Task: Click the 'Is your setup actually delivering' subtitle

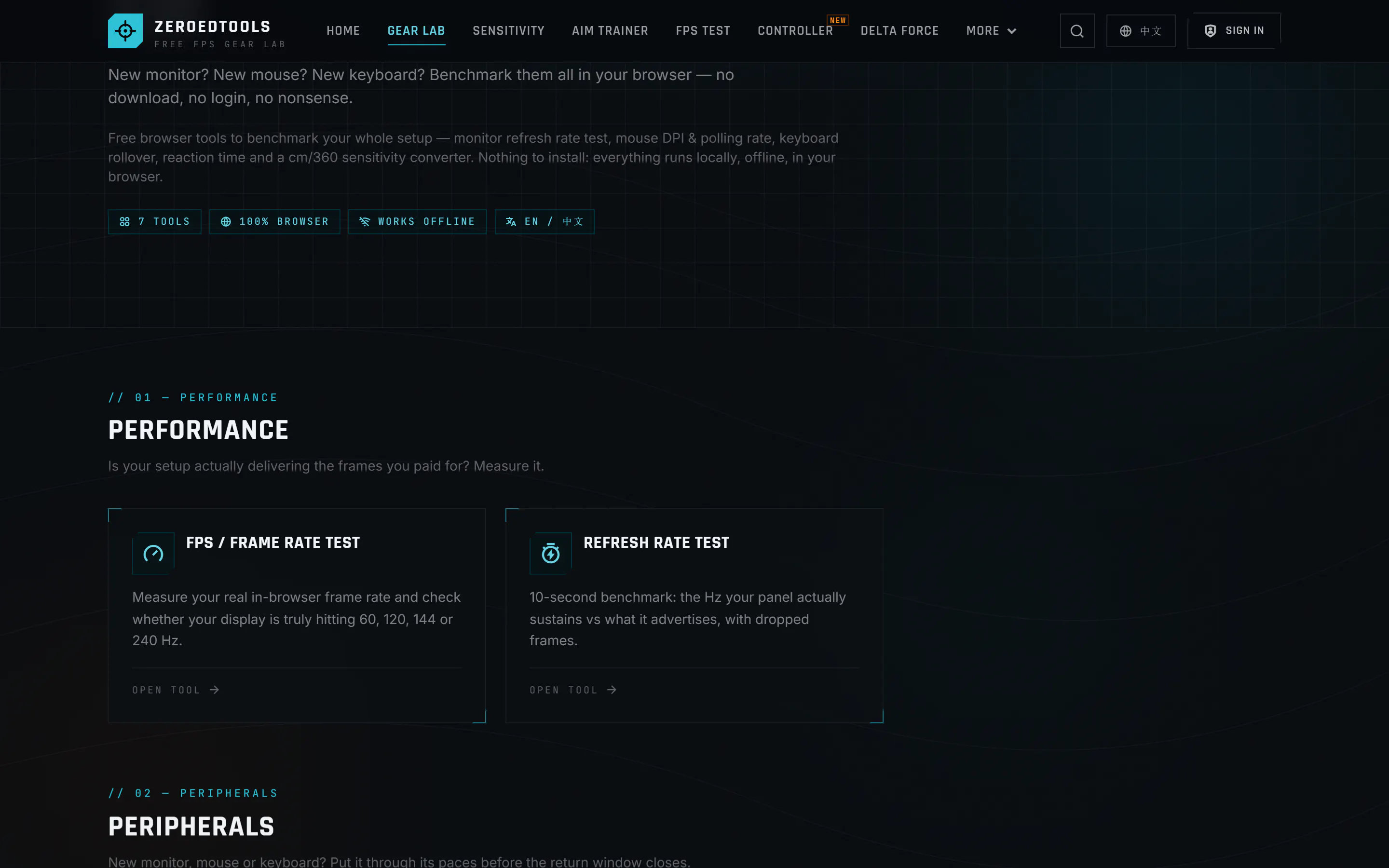Action: pyautogui.click(x=326, y=465)
